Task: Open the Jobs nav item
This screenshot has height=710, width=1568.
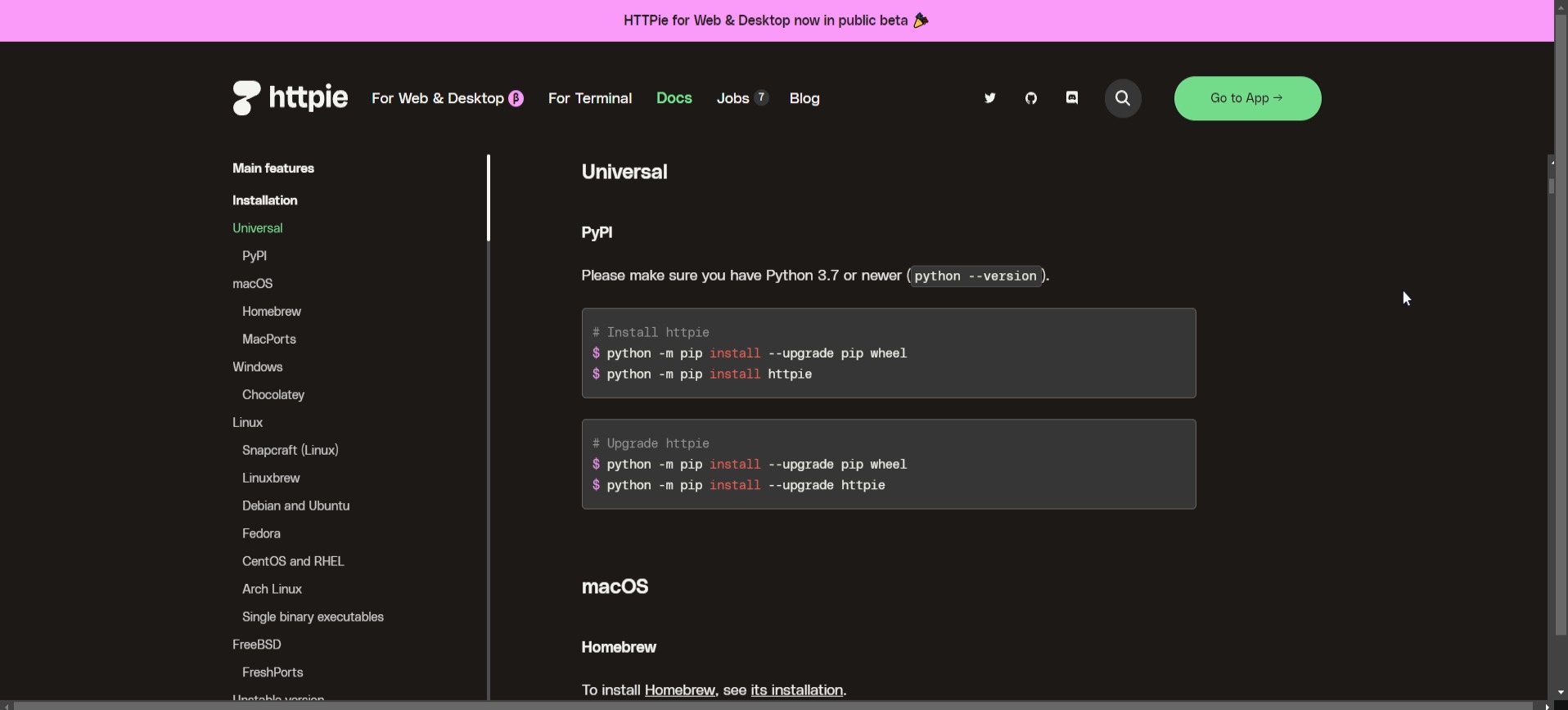Action: pos(742,99)
